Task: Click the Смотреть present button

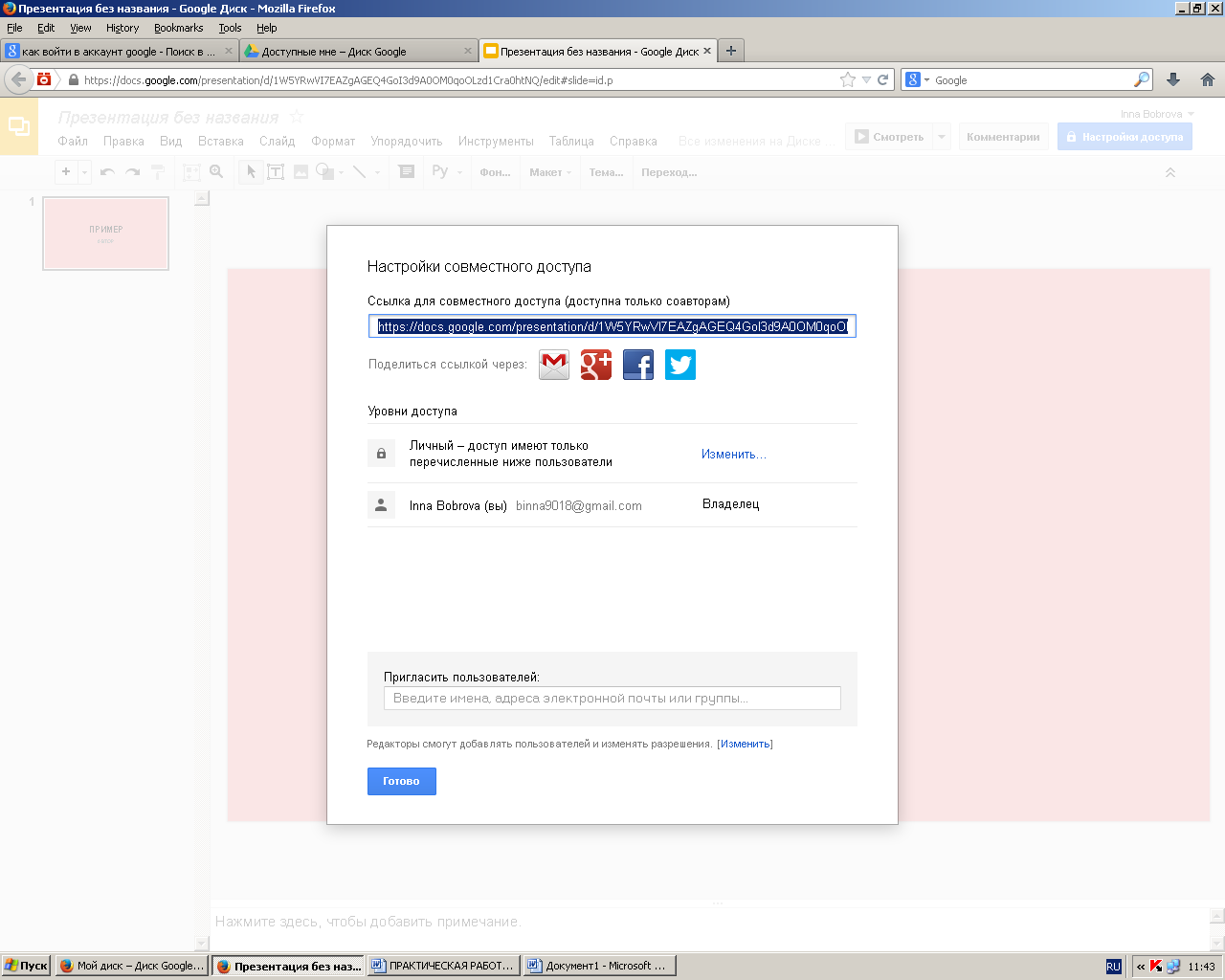Action: tap(889, 137)
